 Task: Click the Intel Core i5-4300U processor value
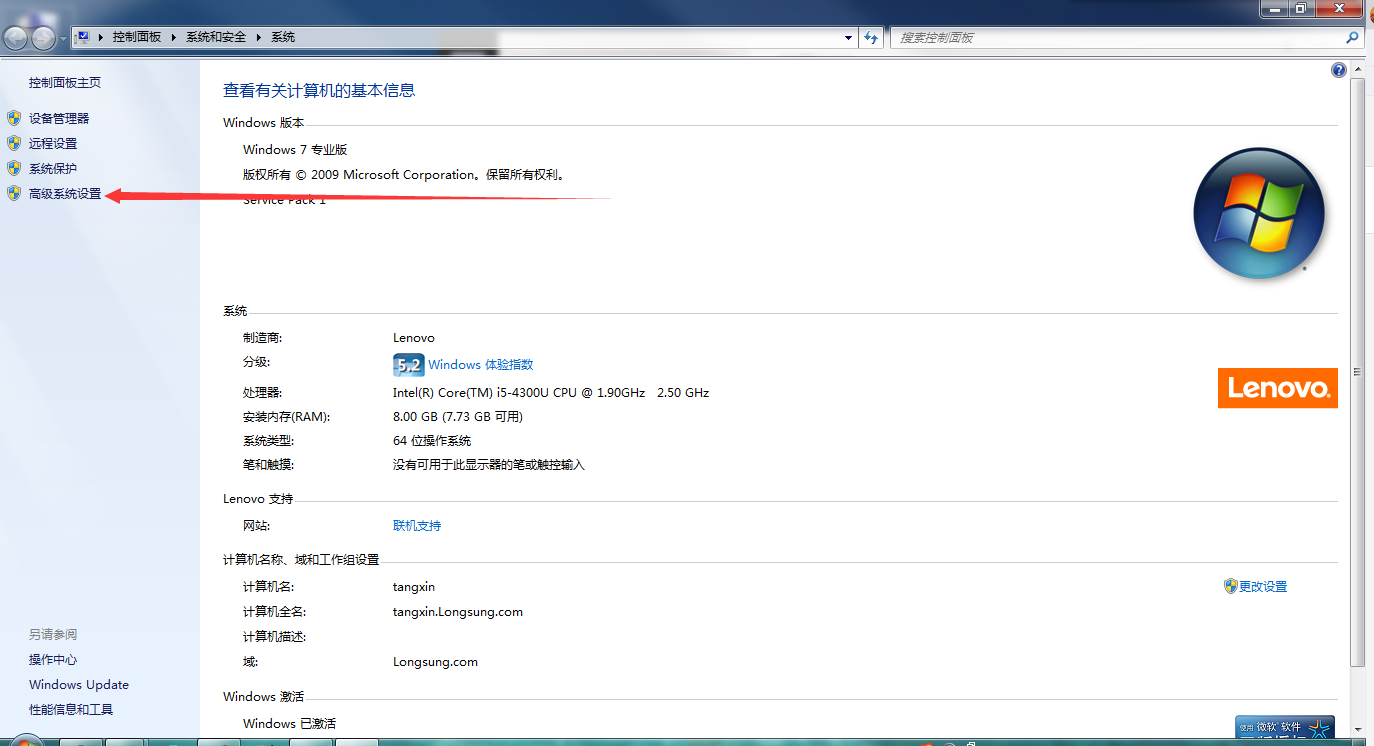pyautogui.click(x=551, y=393)
